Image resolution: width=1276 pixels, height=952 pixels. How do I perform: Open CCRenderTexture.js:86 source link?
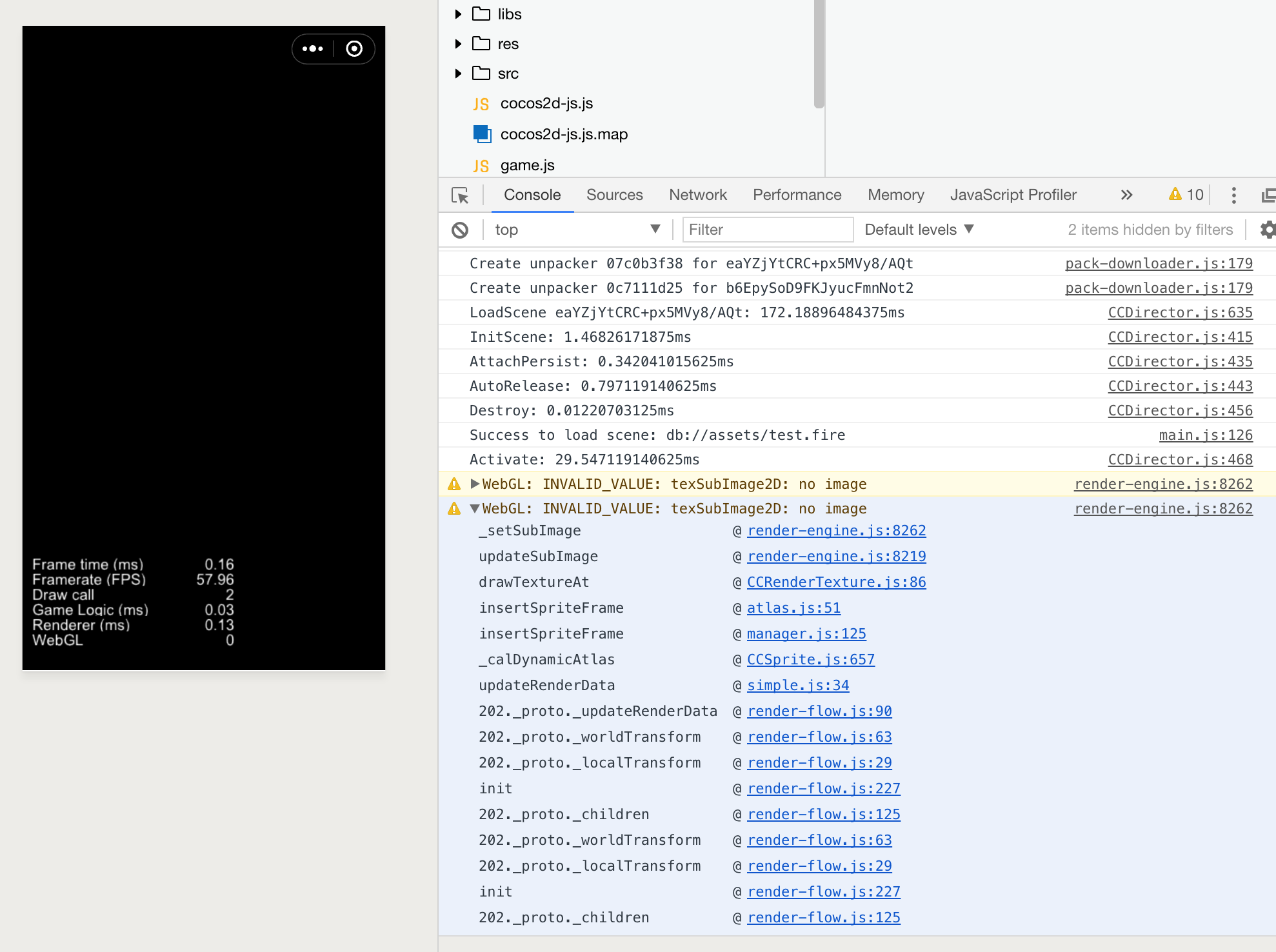coord(836,582)
